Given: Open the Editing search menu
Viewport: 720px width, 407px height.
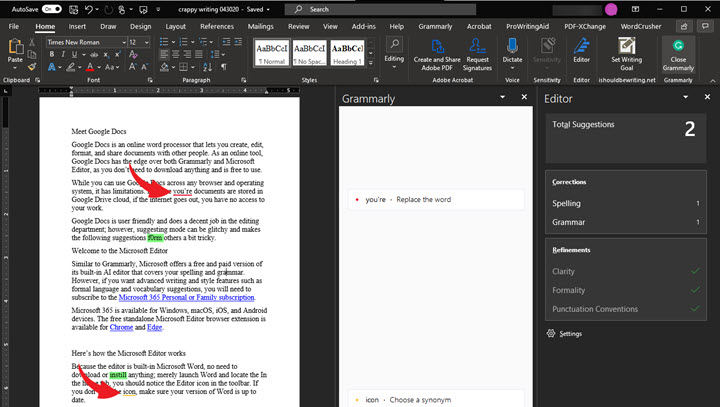Looking at the screenshot, I should point(394,53).
